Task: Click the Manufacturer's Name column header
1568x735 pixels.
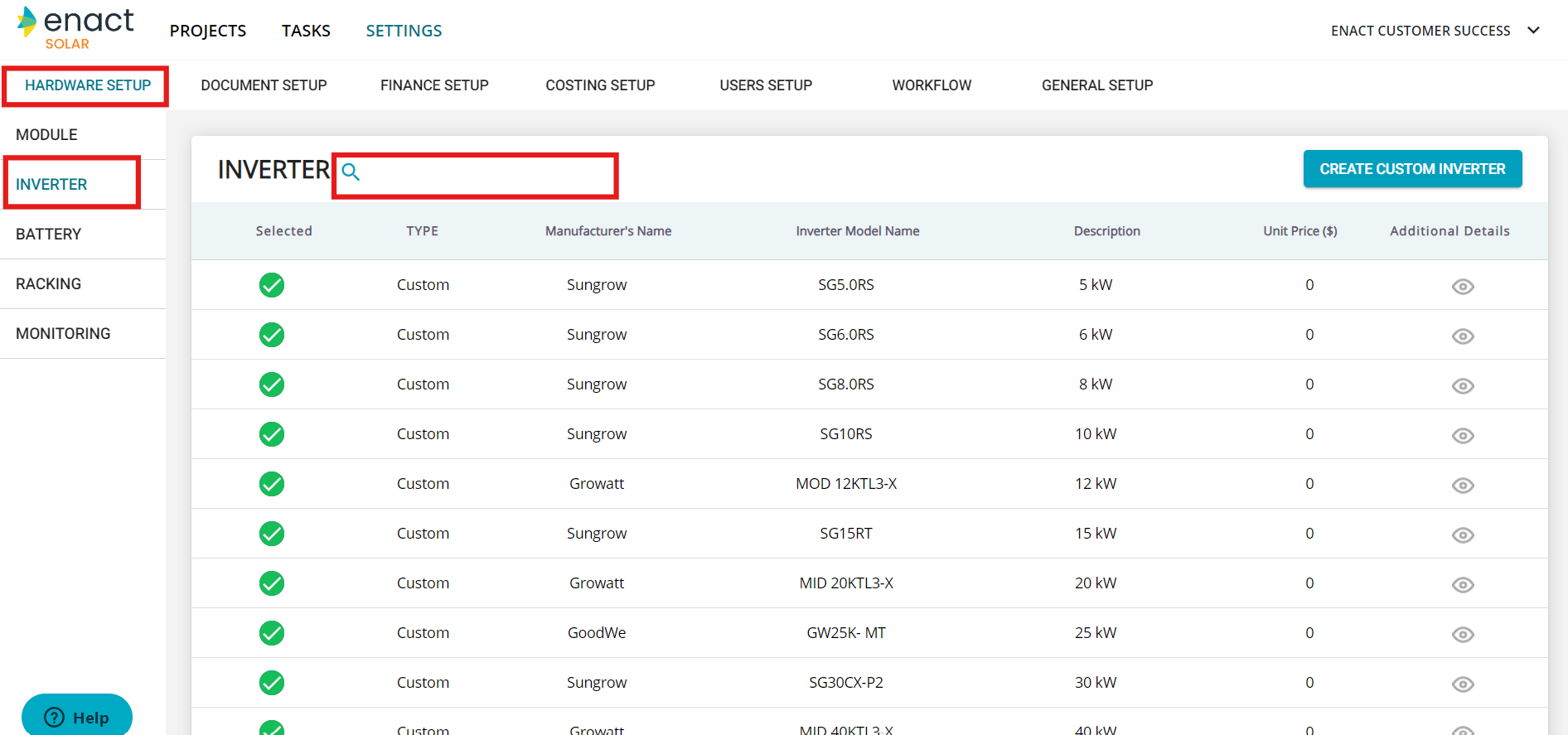Action: point(608,231)
